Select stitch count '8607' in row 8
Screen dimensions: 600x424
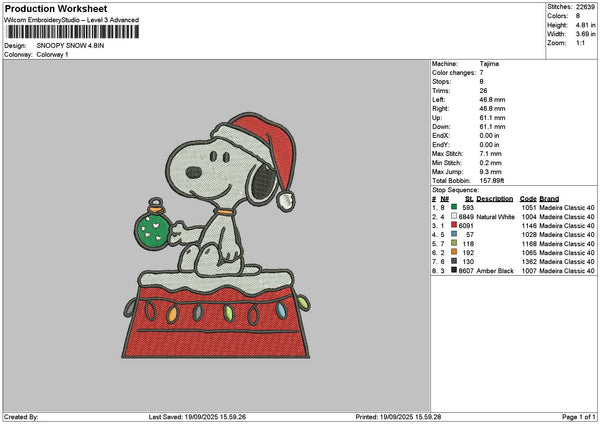(466, 271)
